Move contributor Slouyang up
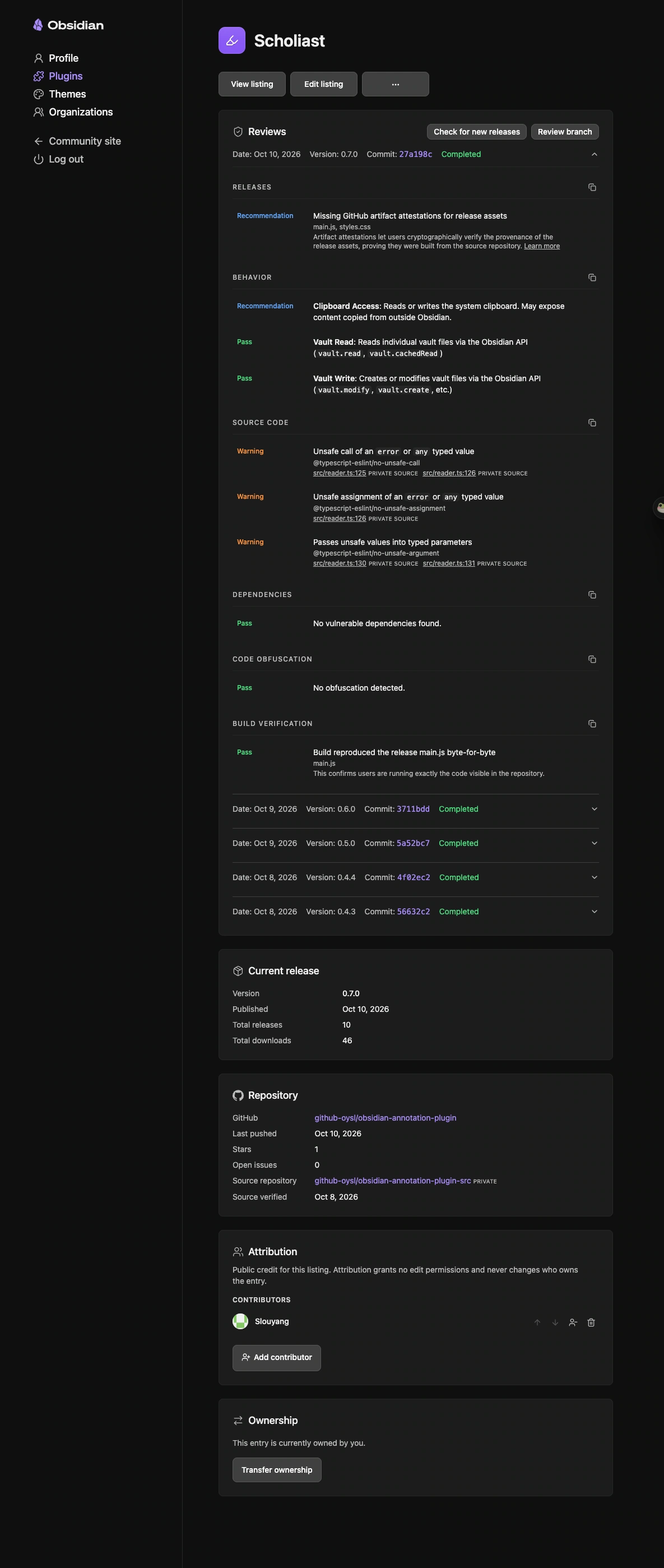The image size is (664, 1568). (x=537, y=1322)
